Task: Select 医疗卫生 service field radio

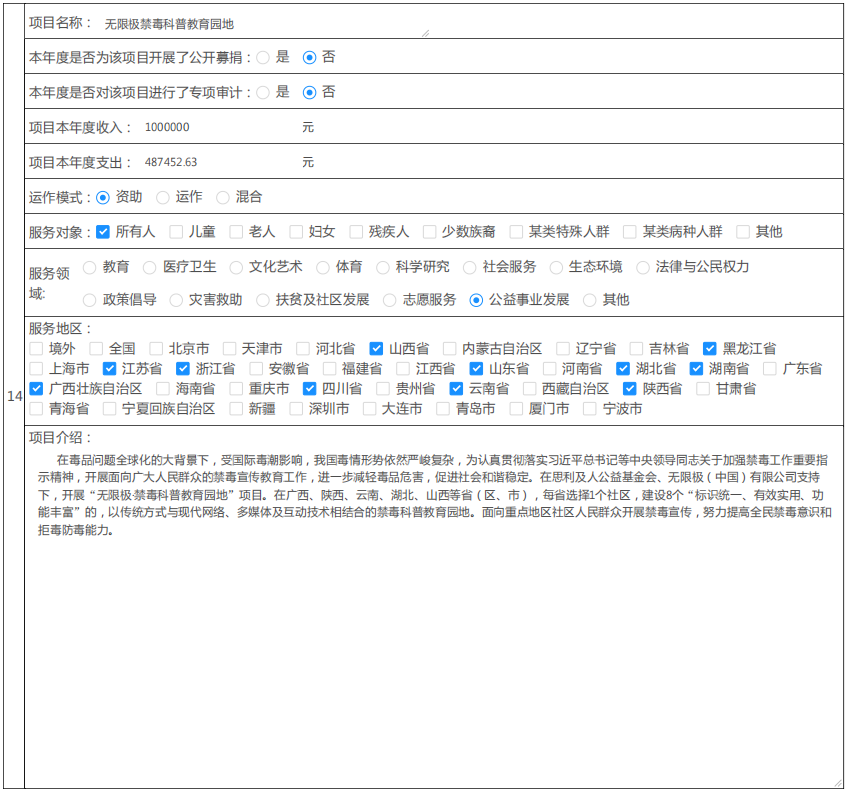Action: point(150,268)
